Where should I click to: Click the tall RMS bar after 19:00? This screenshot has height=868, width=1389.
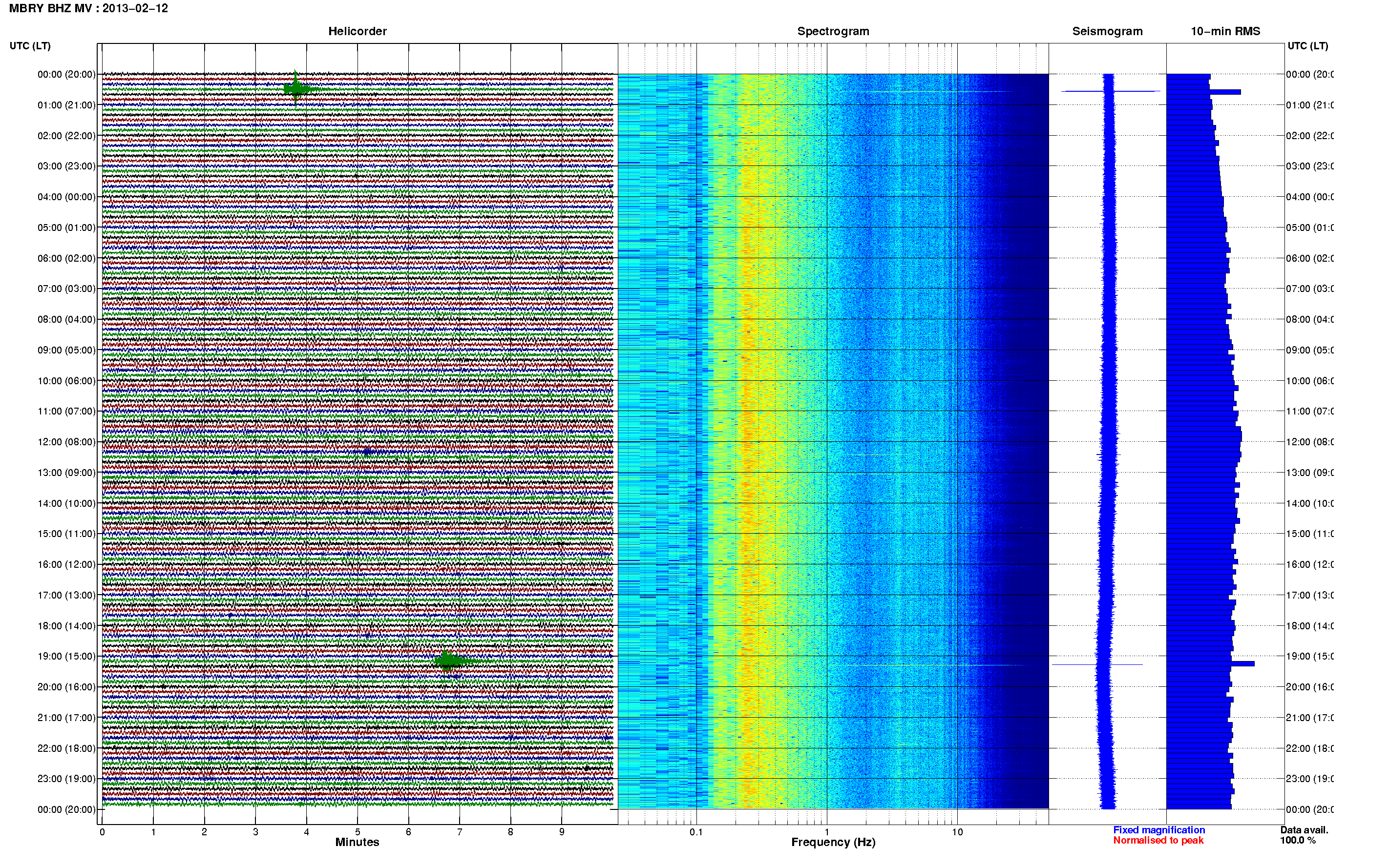pos(1210,663)
